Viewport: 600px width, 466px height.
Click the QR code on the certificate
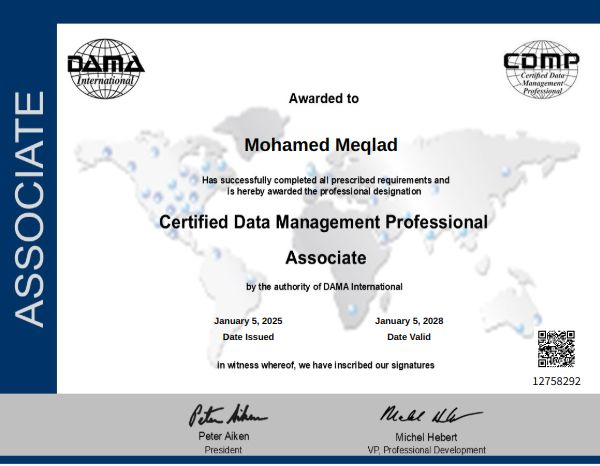click(556, 349)
